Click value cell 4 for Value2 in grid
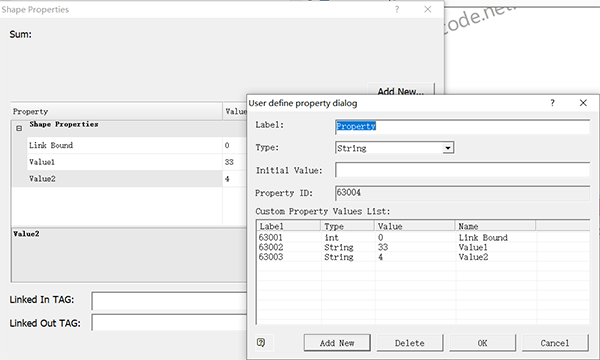The height and width of the screenshot is (360, 600). click(x=235, y=179)
